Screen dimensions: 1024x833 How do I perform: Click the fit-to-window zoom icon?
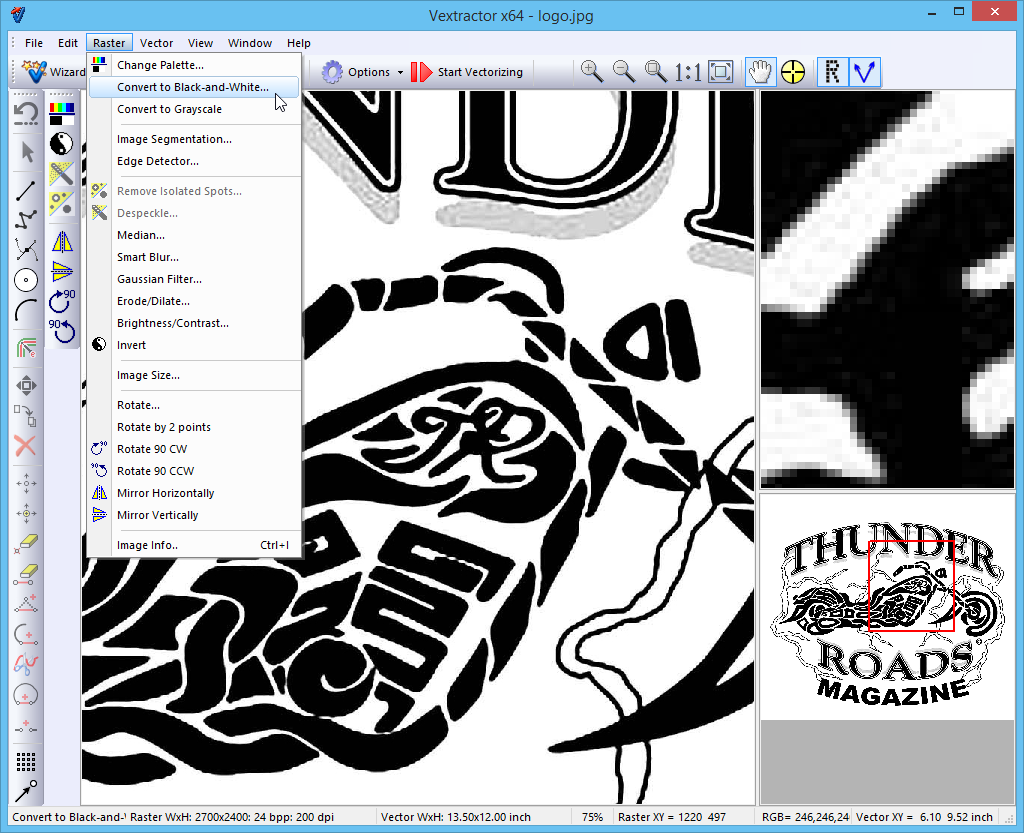coord(720,71)
